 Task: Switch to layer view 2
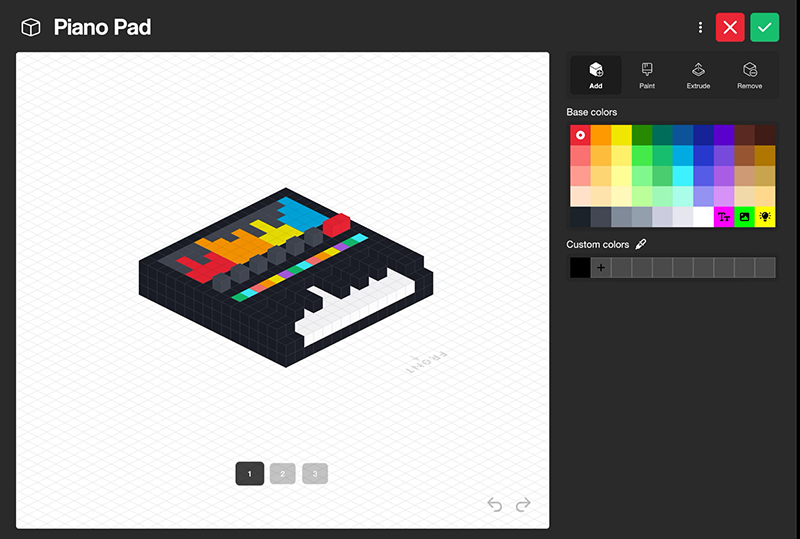(282, 474)
